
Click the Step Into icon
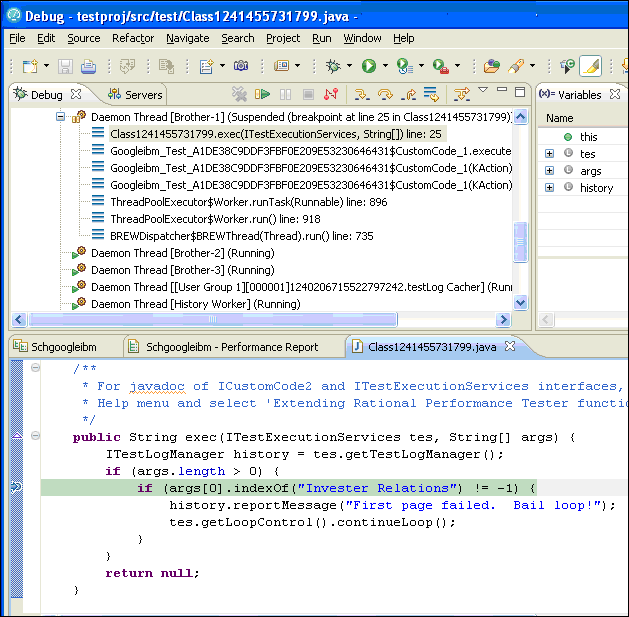[x=361, y=95]
